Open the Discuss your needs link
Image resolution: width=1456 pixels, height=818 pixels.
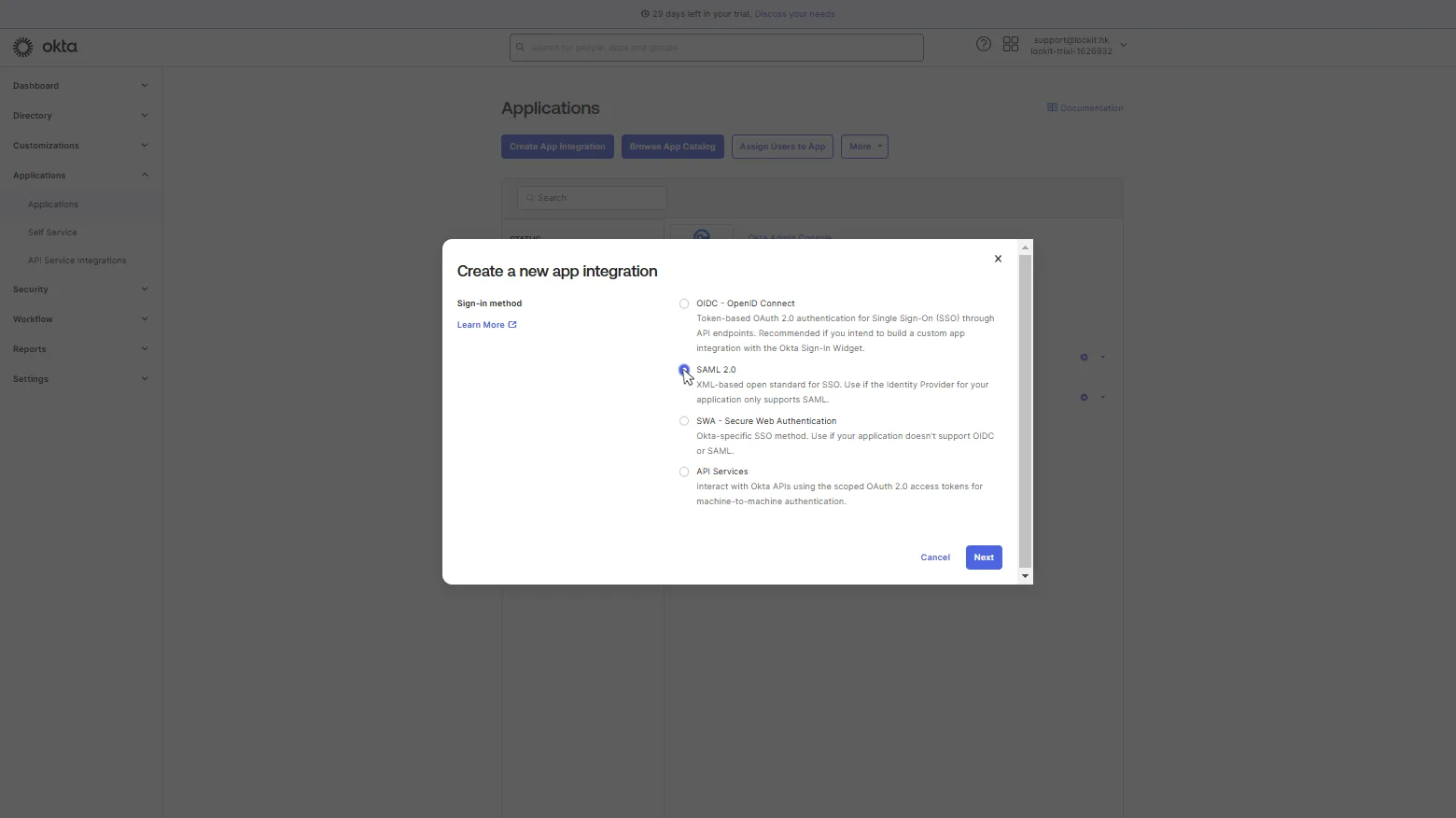(x=794, y=14)
